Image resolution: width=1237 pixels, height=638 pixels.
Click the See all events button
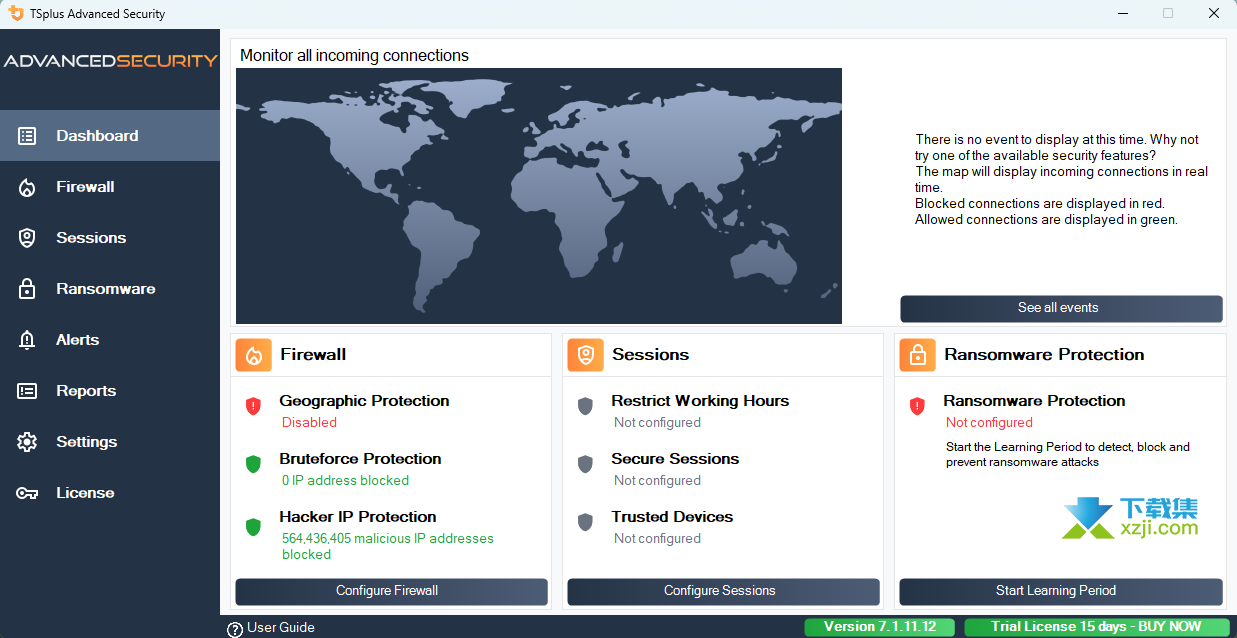[1061, 308]
